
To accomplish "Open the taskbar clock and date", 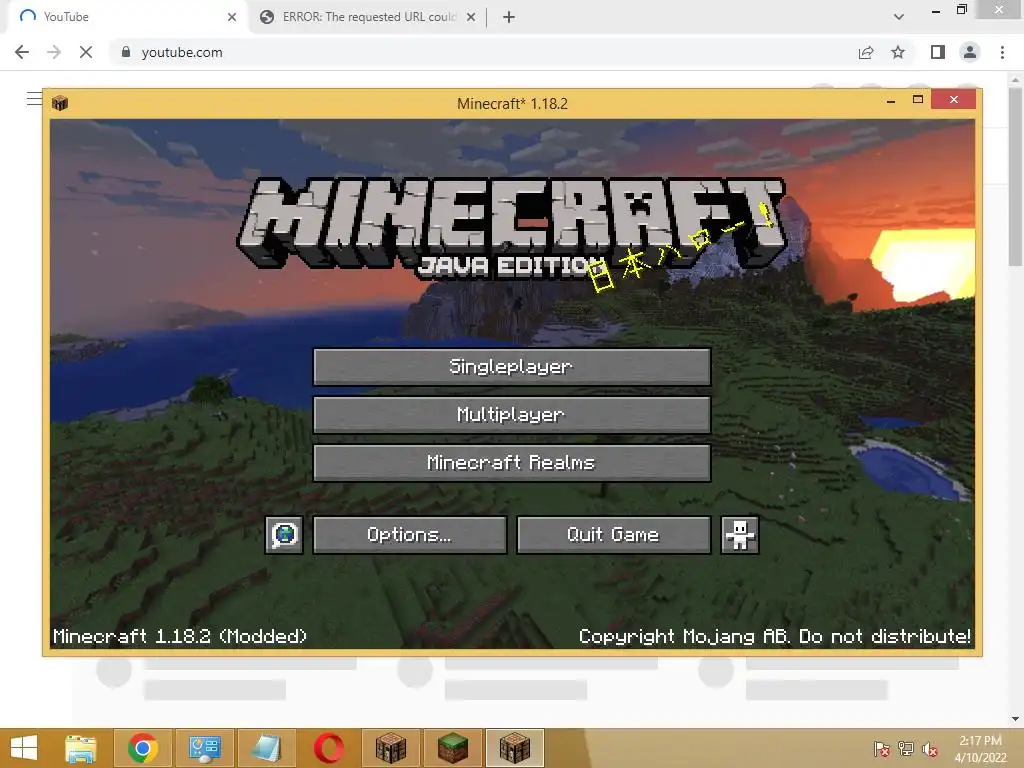I will point(980,749).
